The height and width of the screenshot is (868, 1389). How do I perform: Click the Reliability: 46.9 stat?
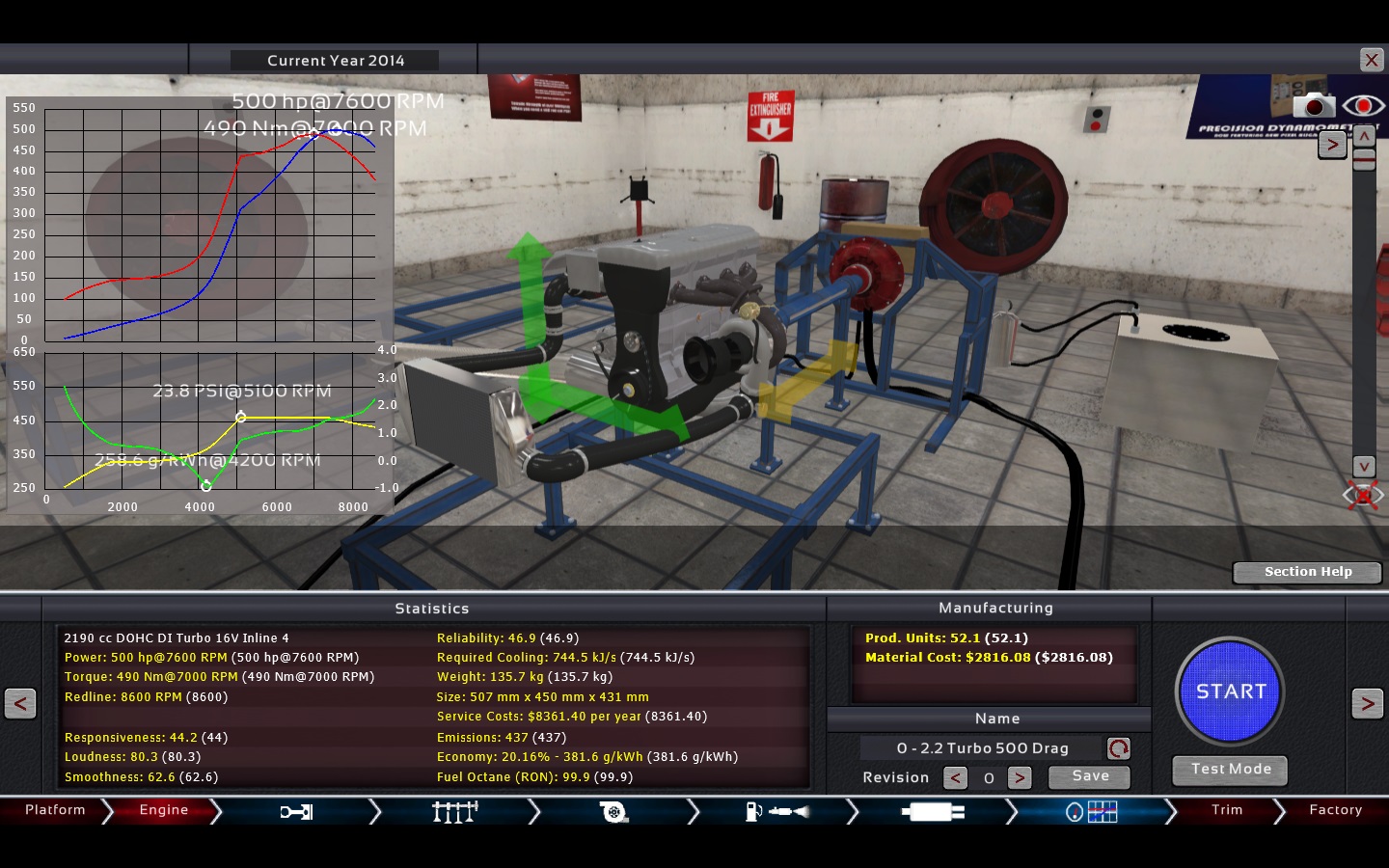point(507,638)
